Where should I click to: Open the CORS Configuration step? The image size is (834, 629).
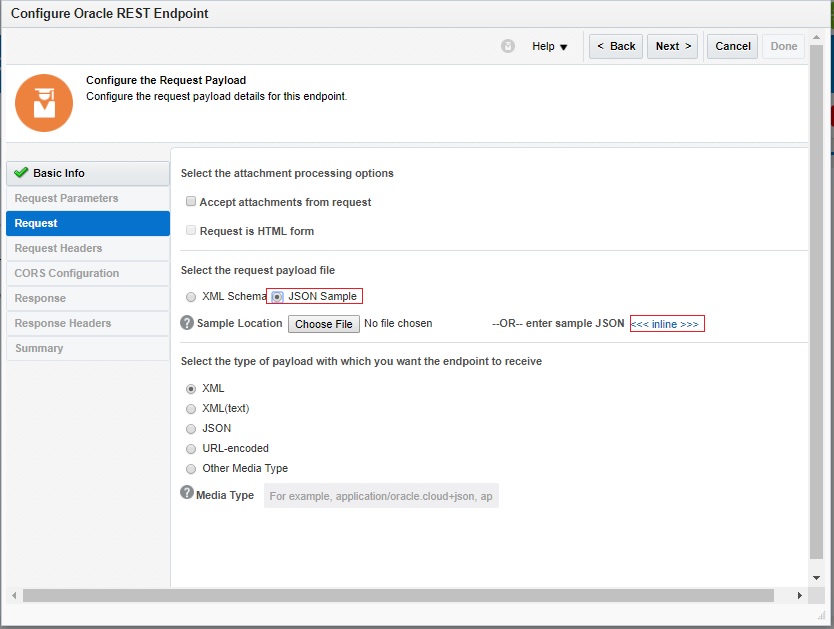tap(88, 273)
